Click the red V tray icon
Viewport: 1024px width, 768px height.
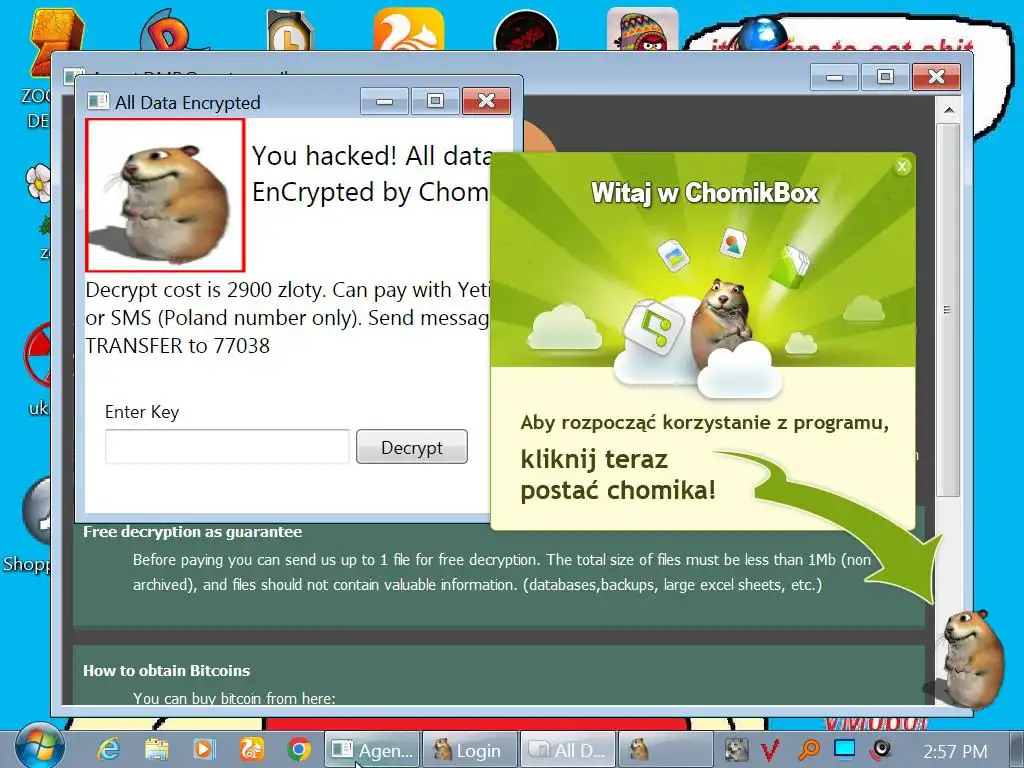(x=772, y=750)
